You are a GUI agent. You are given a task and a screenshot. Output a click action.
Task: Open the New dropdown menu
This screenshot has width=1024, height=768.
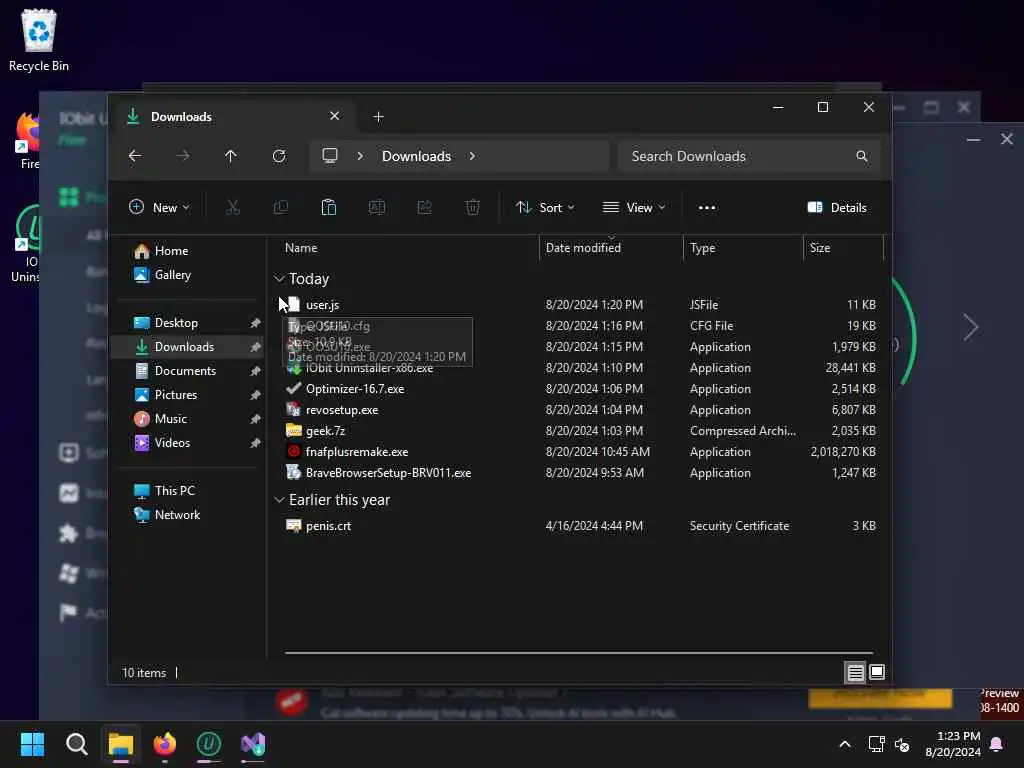click(x=159, y=208)
